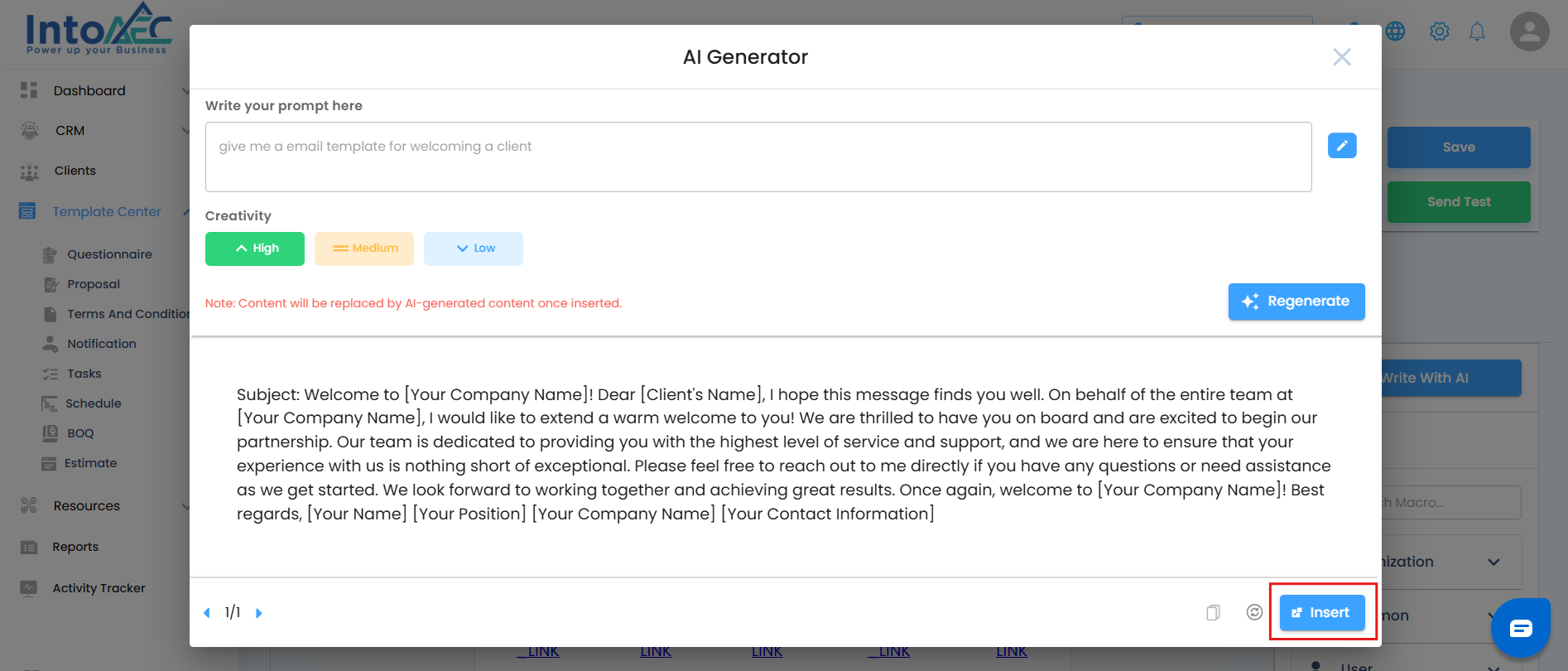Screen dimensions: 1568x671
Task: Open the notifications bell icon
Action: pos(1477,31)
